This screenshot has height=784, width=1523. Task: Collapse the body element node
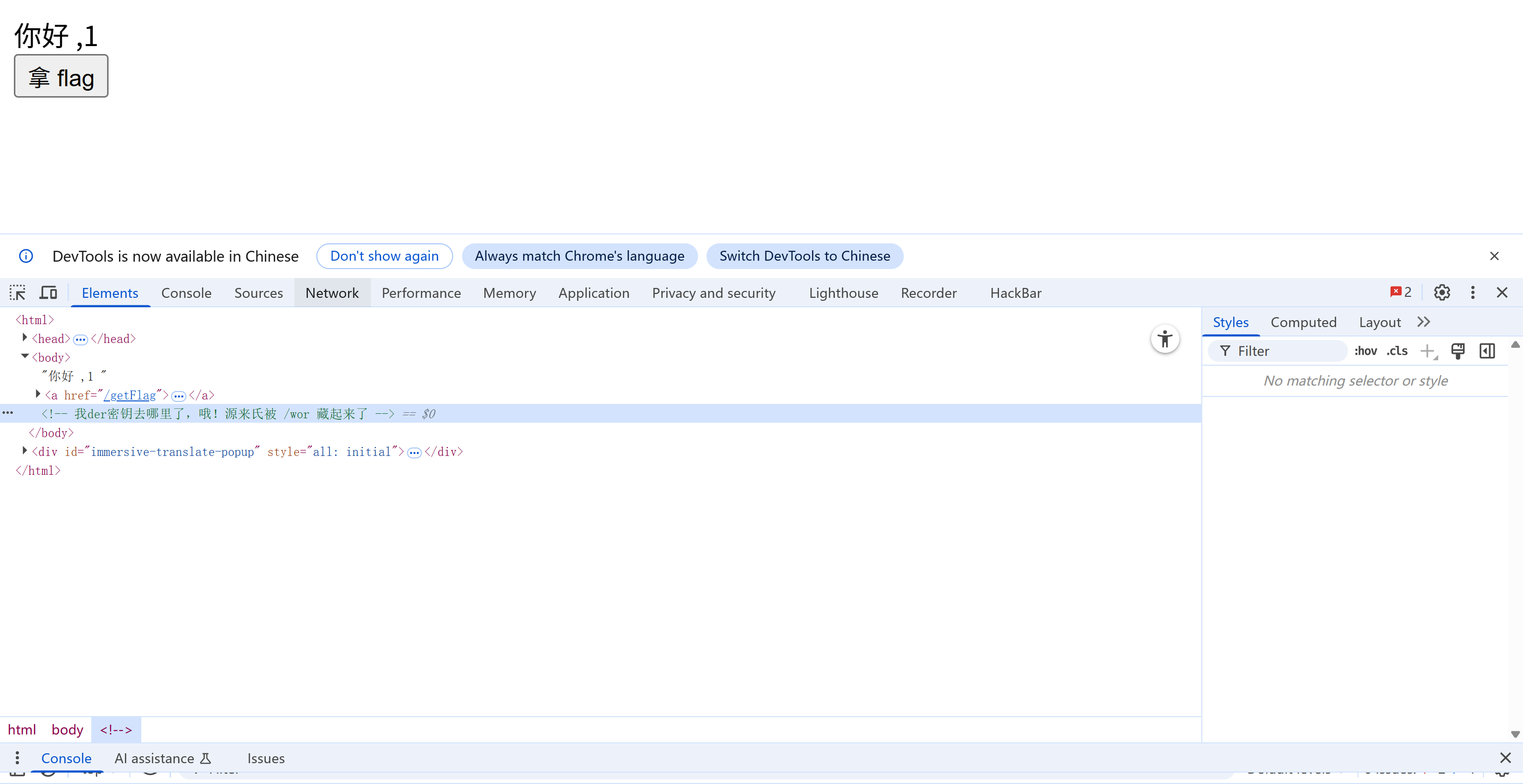pos(25,357)
